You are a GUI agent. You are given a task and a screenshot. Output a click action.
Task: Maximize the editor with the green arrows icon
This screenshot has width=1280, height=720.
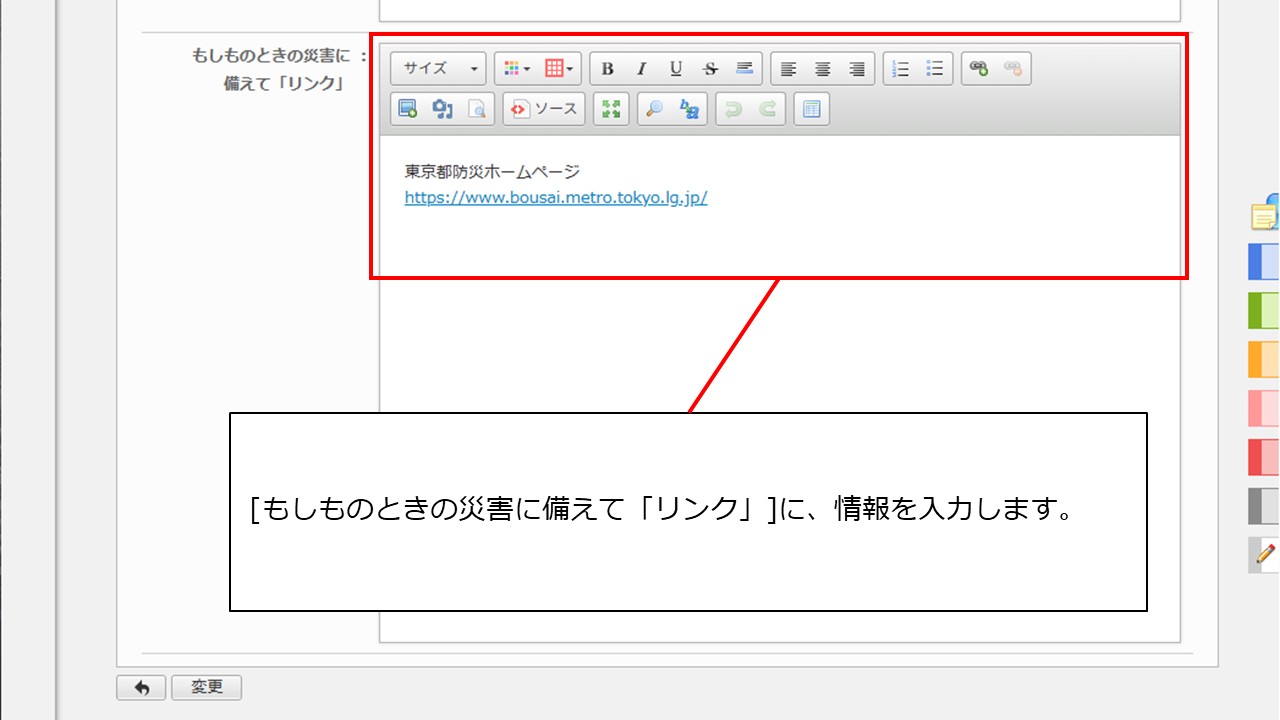click(x=611, y=109)
